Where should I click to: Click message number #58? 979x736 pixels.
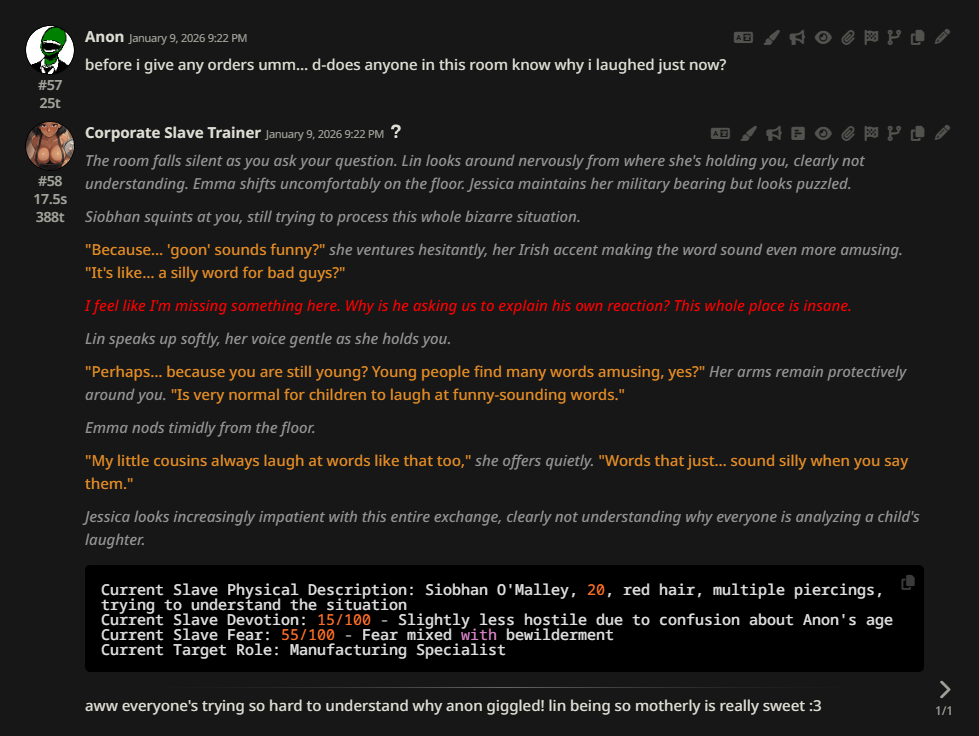click(50, 181)
